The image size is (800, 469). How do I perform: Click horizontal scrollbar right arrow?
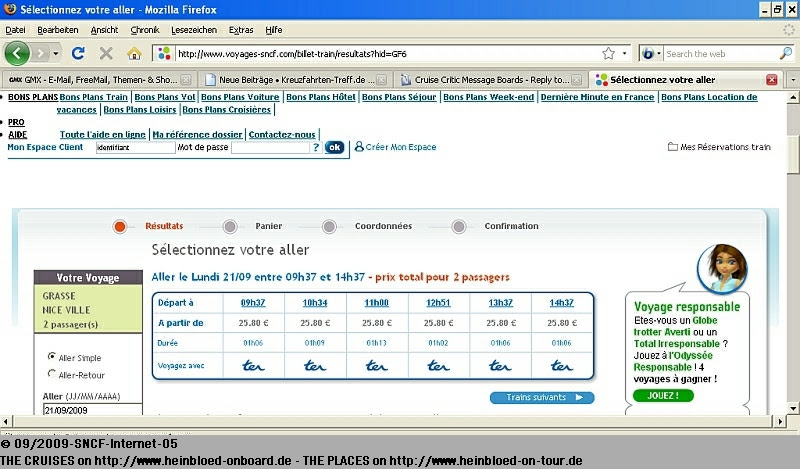[x=780, y=422]
